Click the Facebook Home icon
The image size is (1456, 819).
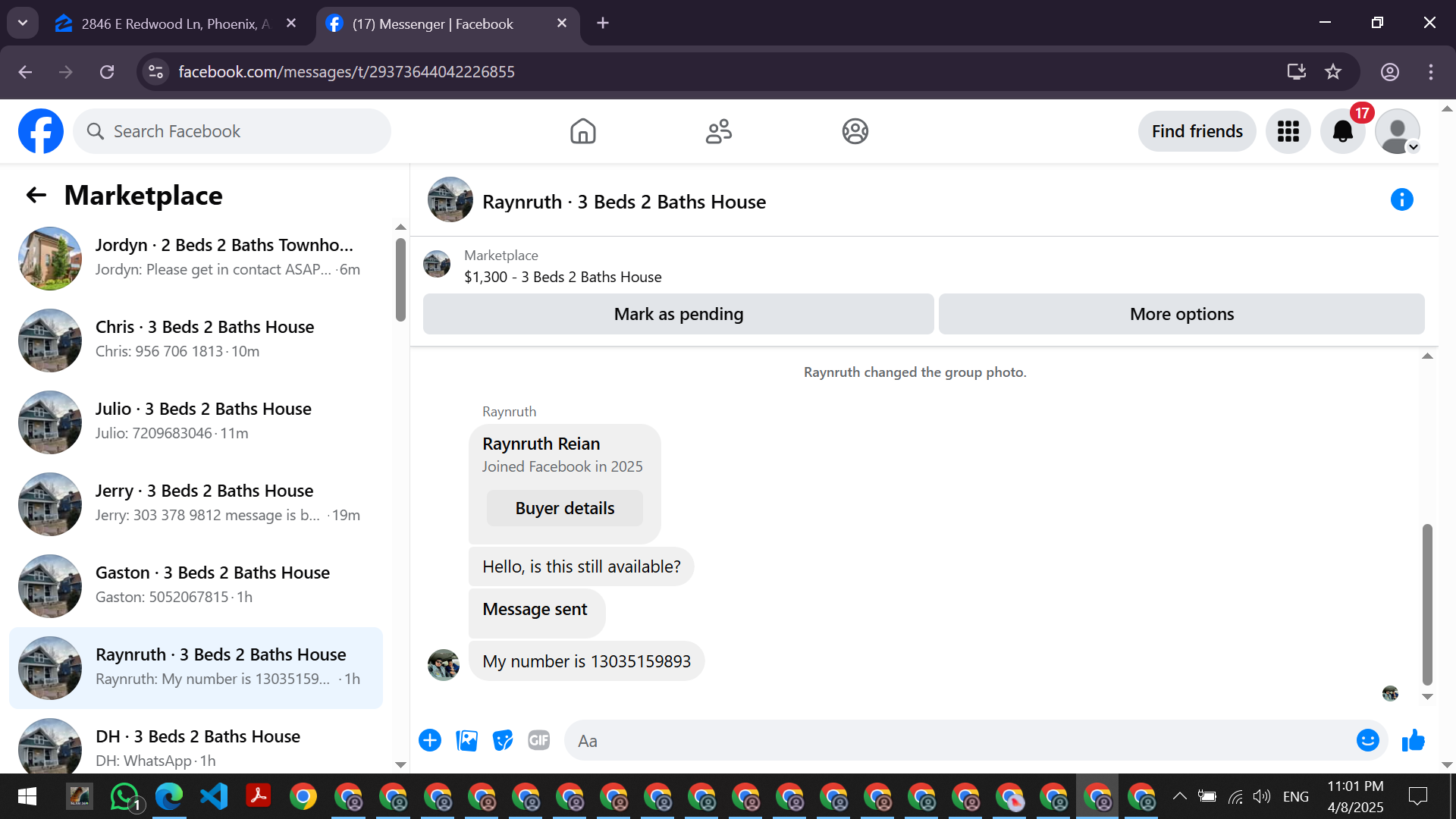pos(582,131)
